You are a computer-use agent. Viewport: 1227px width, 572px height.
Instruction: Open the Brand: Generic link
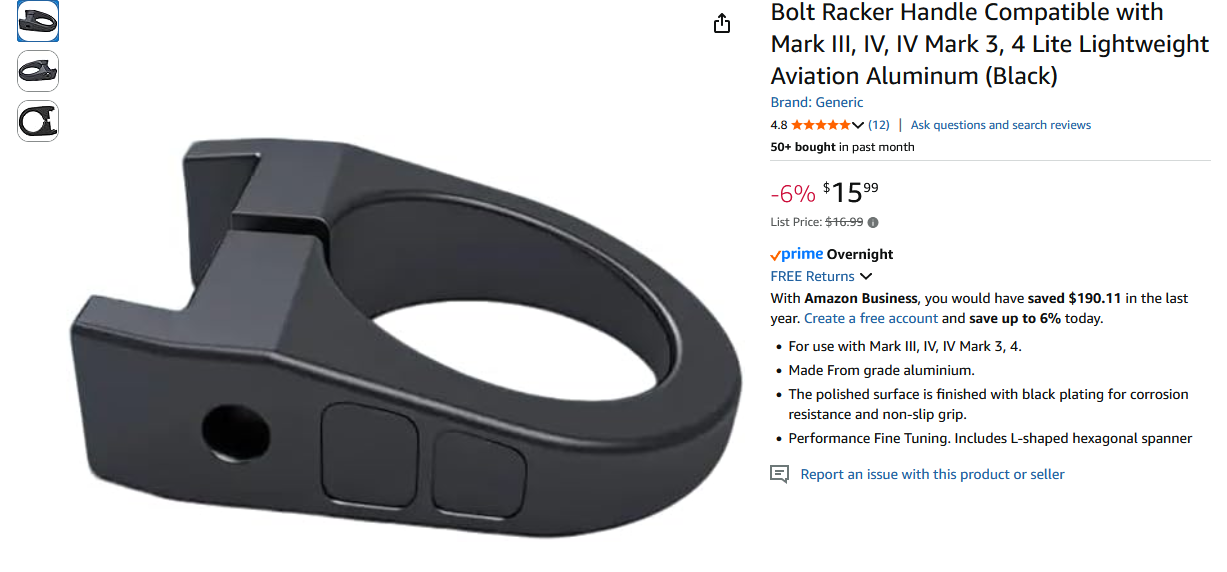[816, 102]
